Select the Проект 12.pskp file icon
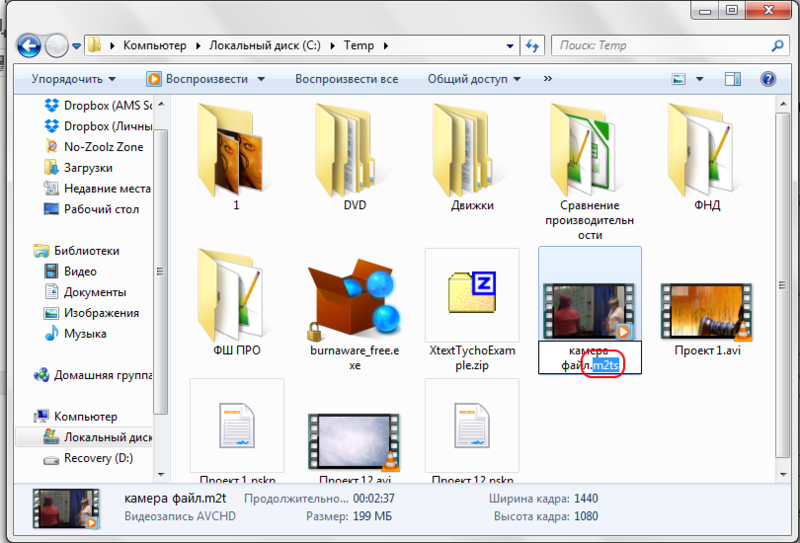800x543 pixels. click(472, 426)
